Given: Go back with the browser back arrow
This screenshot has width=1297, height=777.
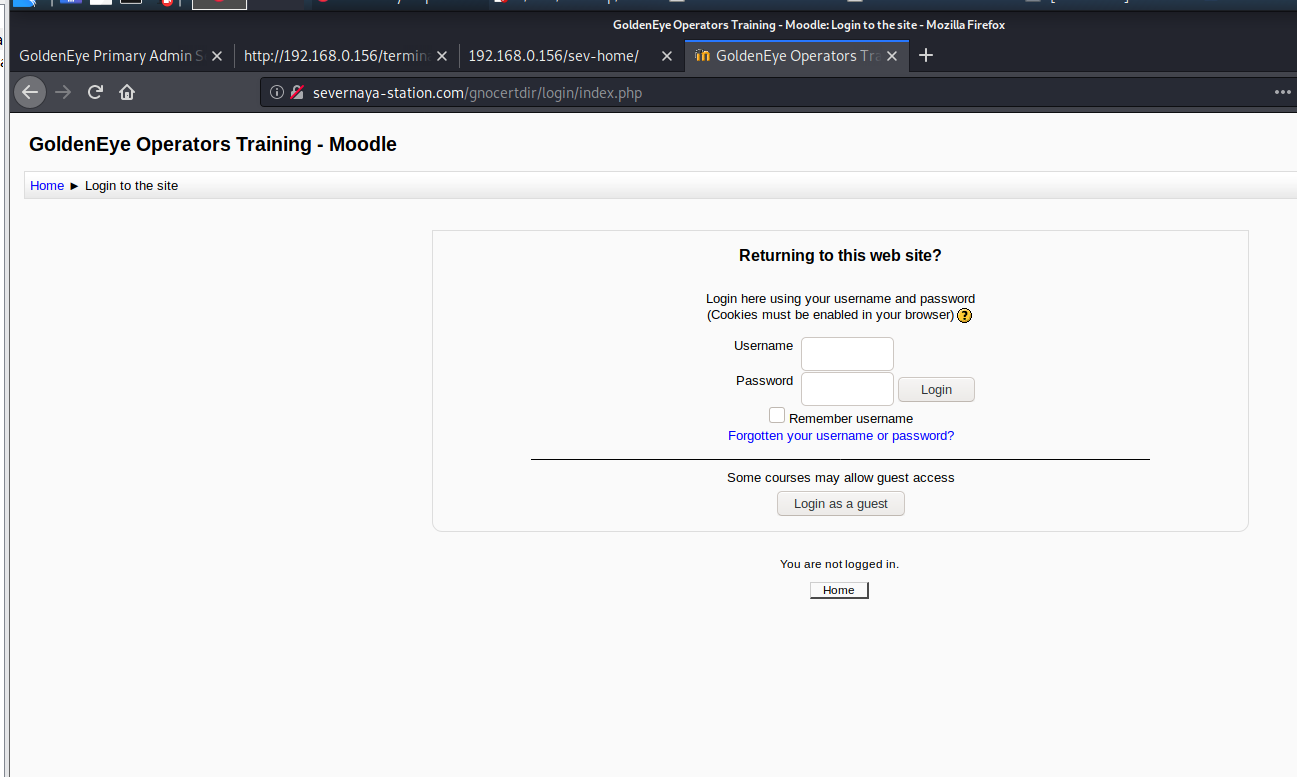Looking at the screenshot, I should click(x=30, y=92).
